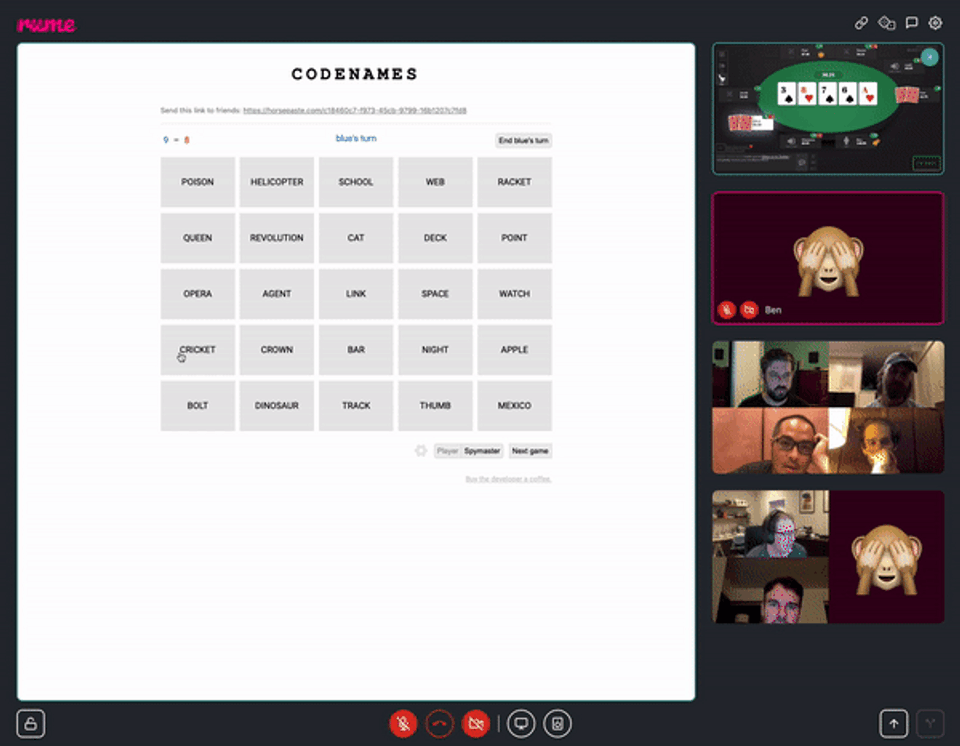Choose the QUEEN card
The image size is (960, 746).
click(198, 238)
